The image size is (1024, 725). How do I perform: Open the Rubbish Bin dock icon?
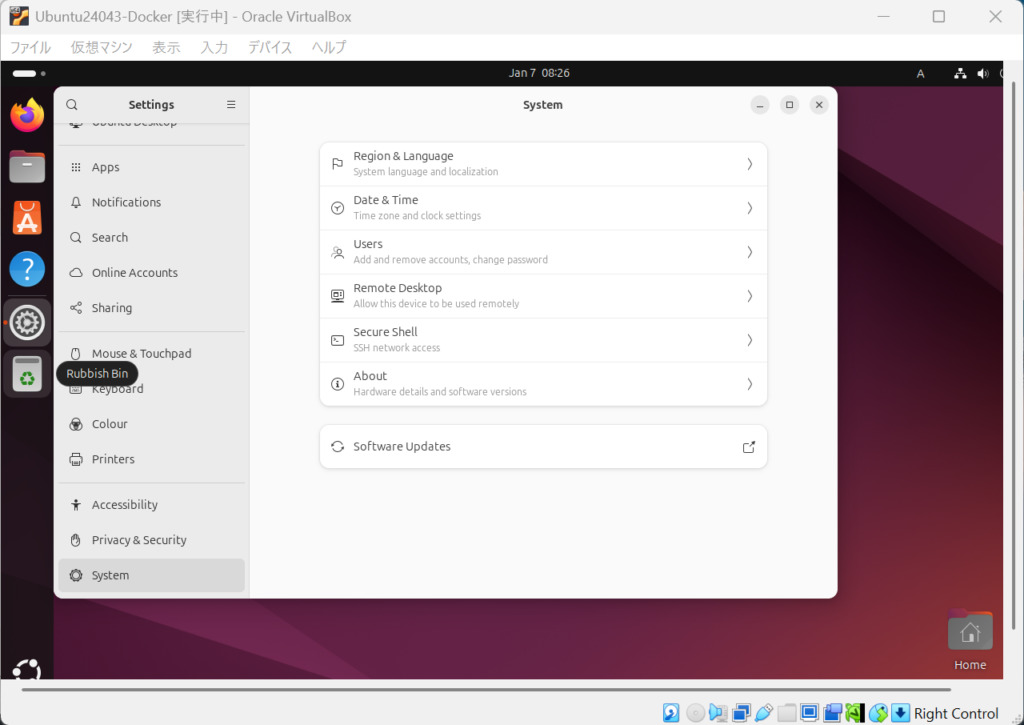point(27,374)
